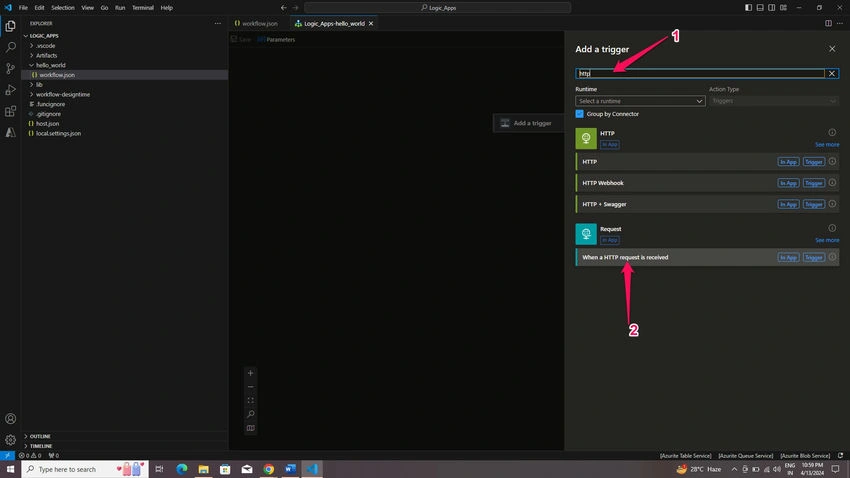Open the Search view in activity bar
The height and width of the screenshot is (478, 850).
coord(10,47)
